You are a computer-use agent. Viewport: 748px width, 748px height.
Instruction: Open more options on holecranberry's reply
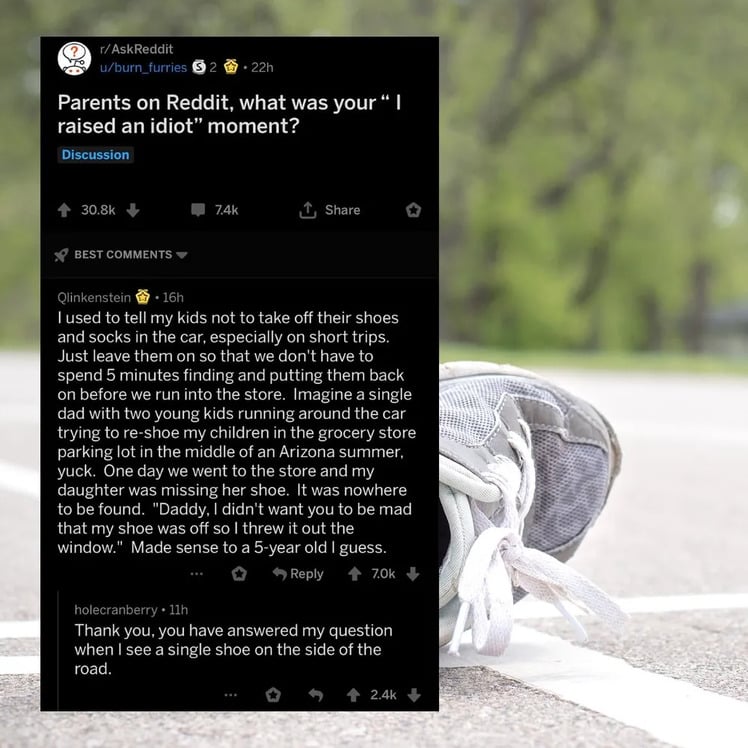coord(230,695)
